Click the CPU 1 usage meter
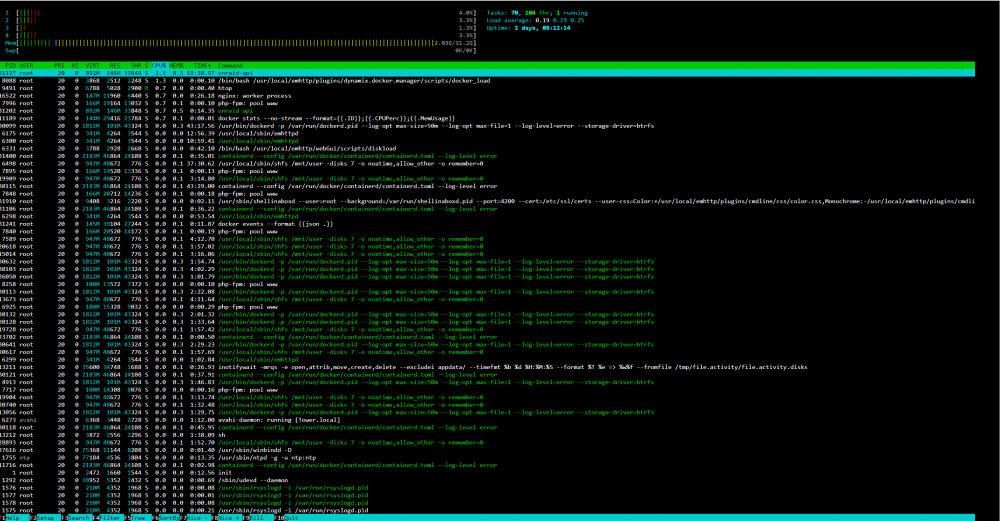This screenshot has height=521, width=1000. 240,13
